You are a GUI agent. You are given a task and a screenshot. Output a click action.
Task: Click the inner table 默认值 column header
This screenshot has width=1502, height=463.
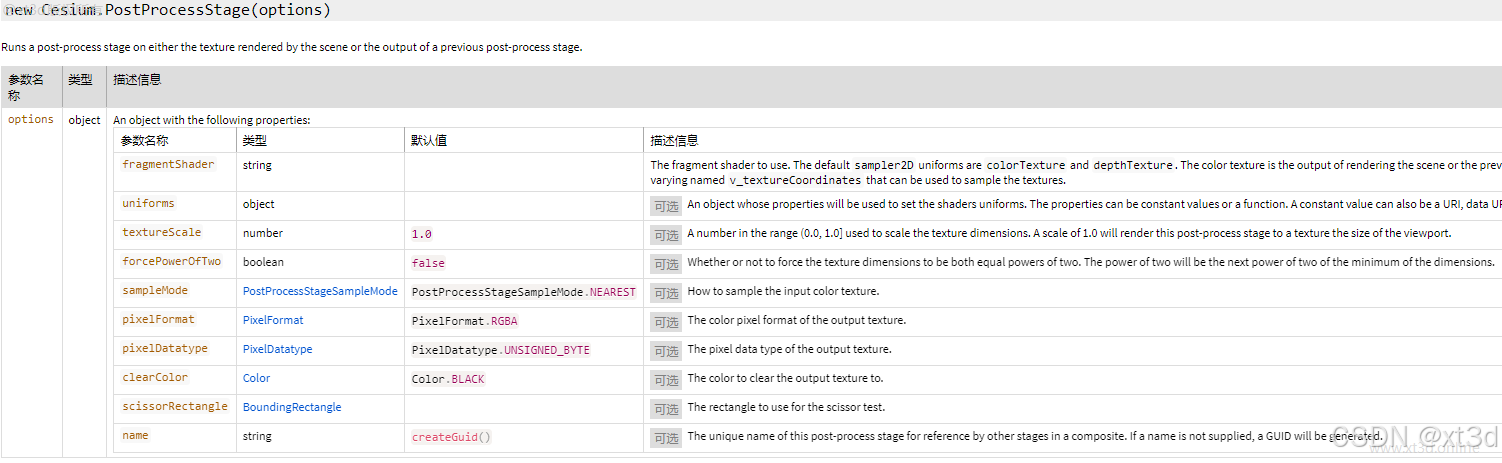click(429, 141)
